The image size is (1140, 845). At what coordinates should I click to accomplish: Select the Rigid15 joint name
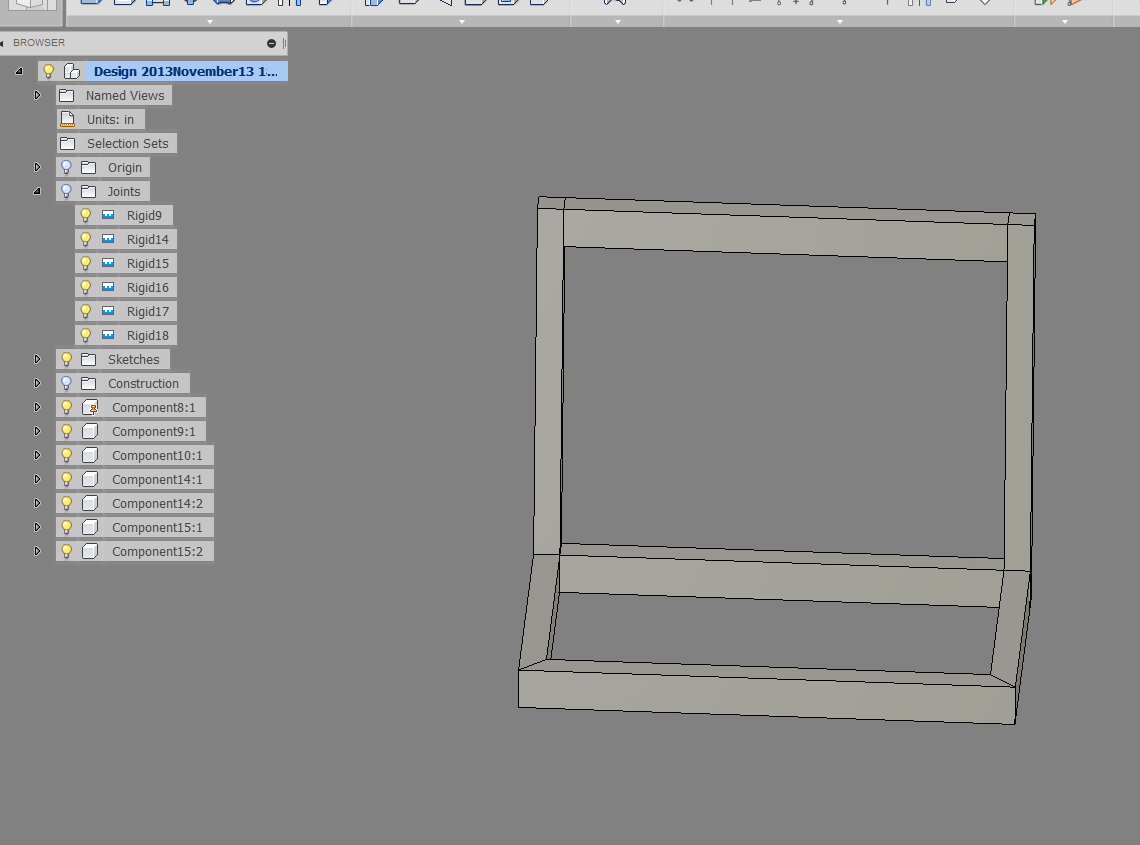pos(148,263)
